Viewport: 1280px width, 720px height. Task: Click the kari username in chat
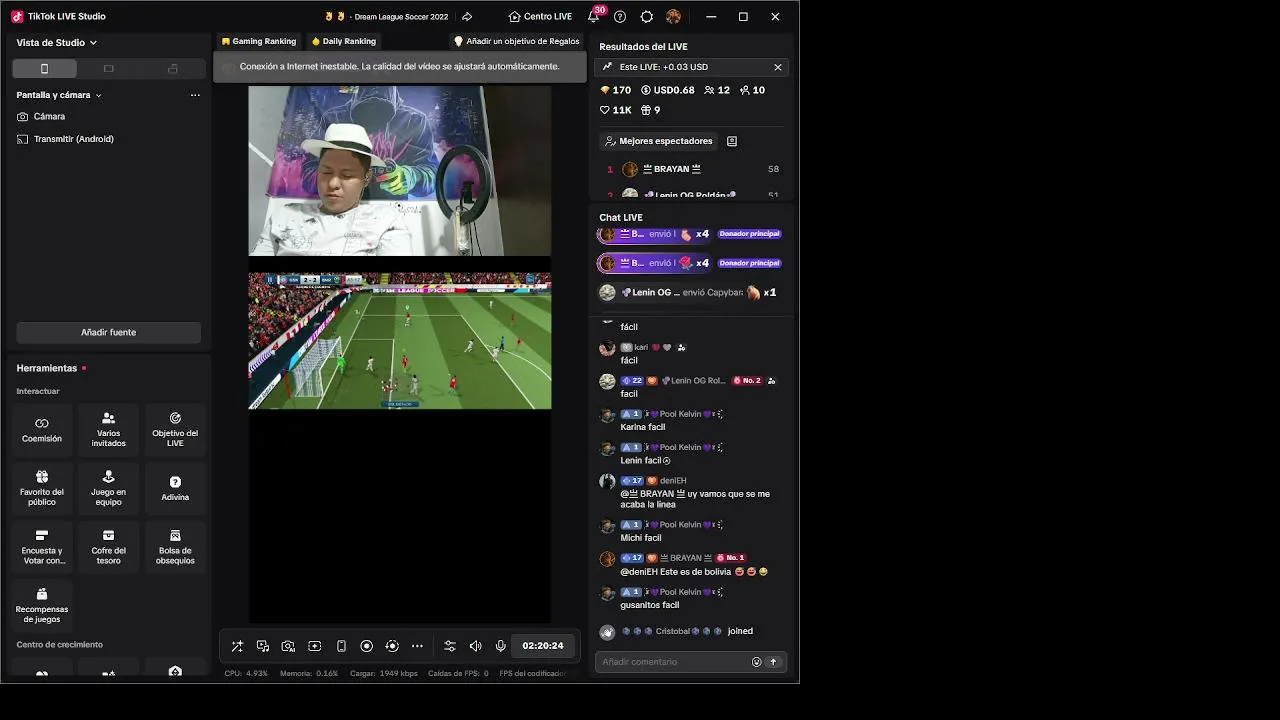641,348
